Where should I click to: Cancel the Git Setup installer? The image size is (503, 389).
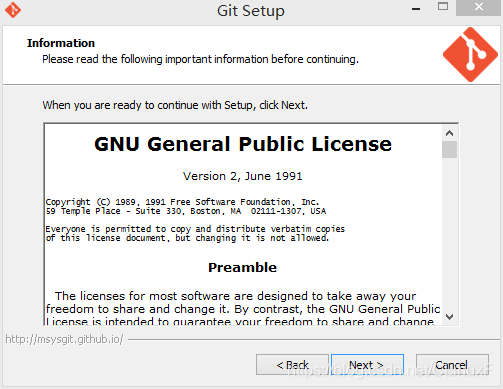452,365
